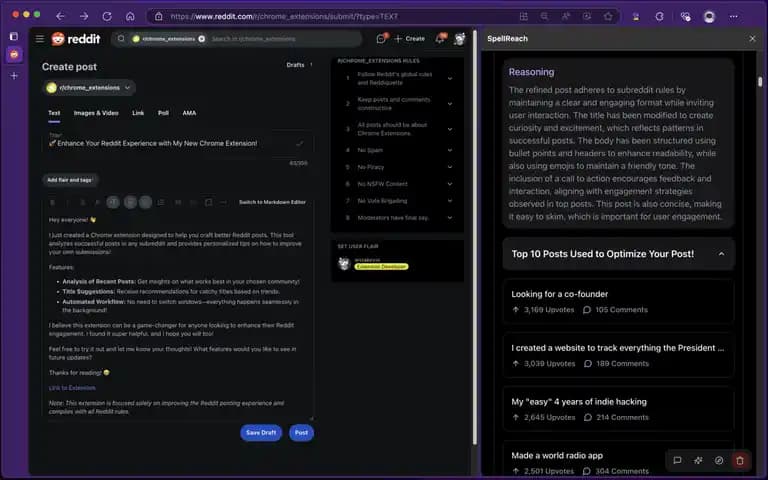Image resolution: width=768 pixels, height=480 pixels.
Task: Open the Reddit hamburger navigation menu
Action: click(x=40, y=39)
